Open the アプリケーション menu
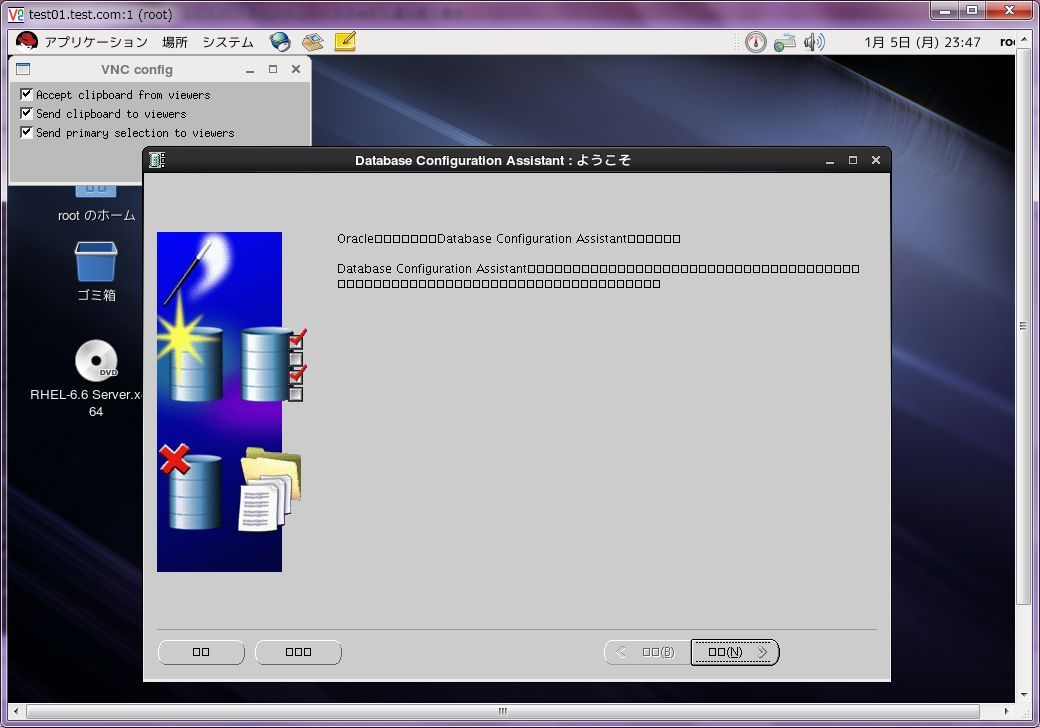 coord(96,42)
